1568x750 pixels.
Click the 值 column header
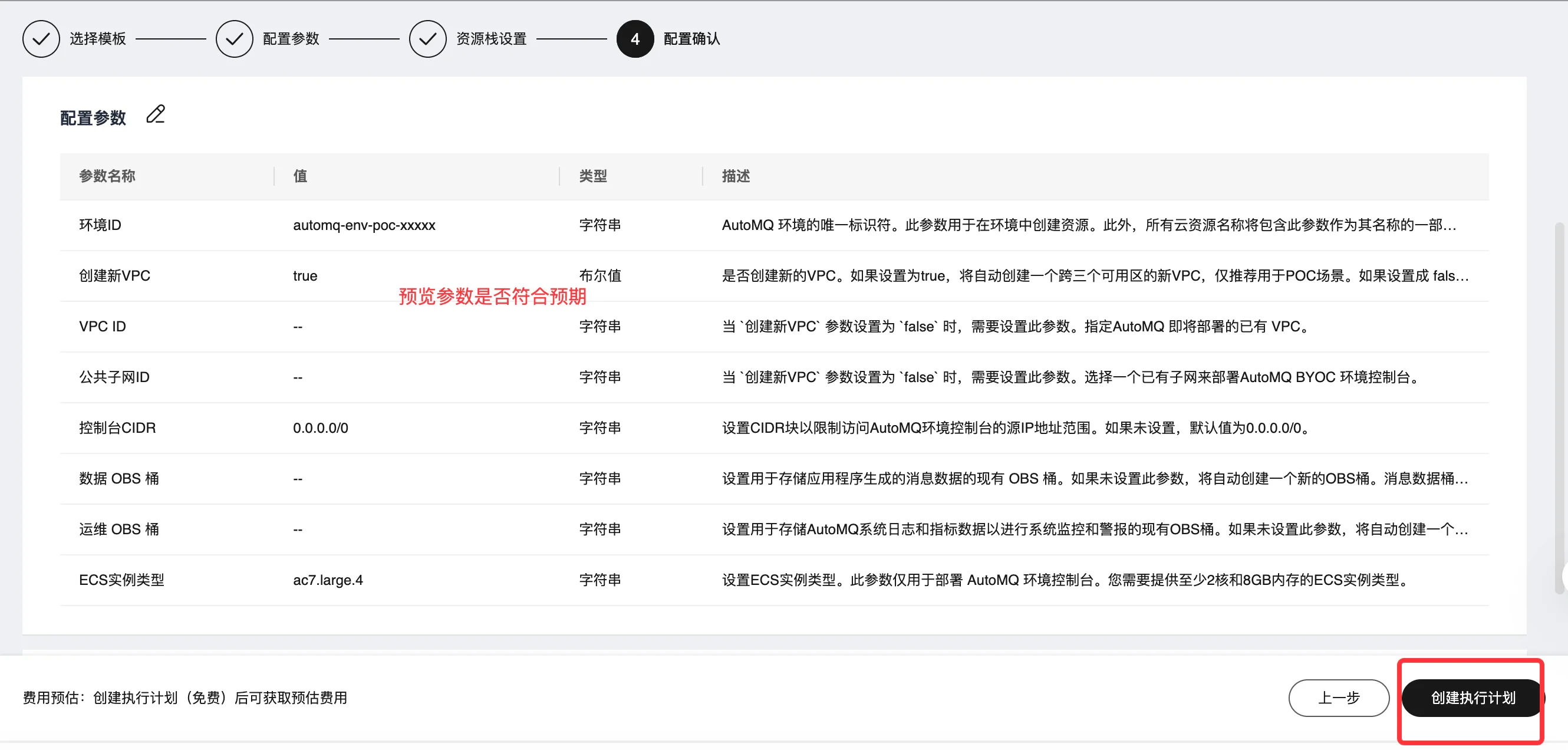click(300, 176)
